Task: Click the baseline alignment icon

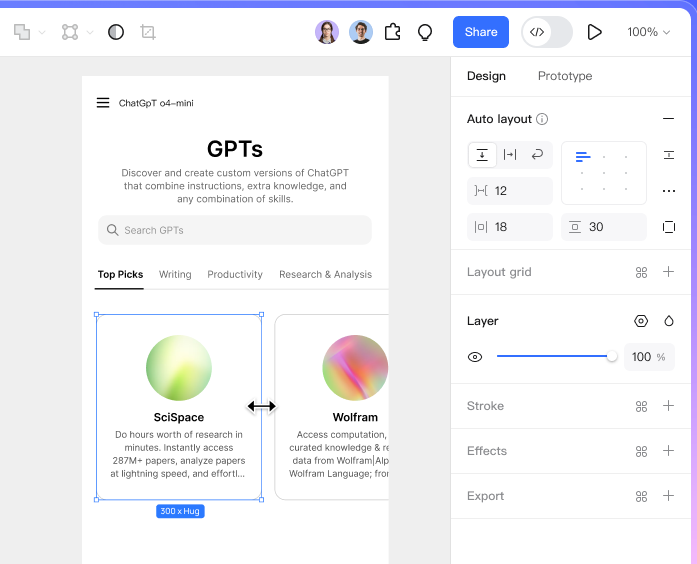Action: tap(669, 155)
